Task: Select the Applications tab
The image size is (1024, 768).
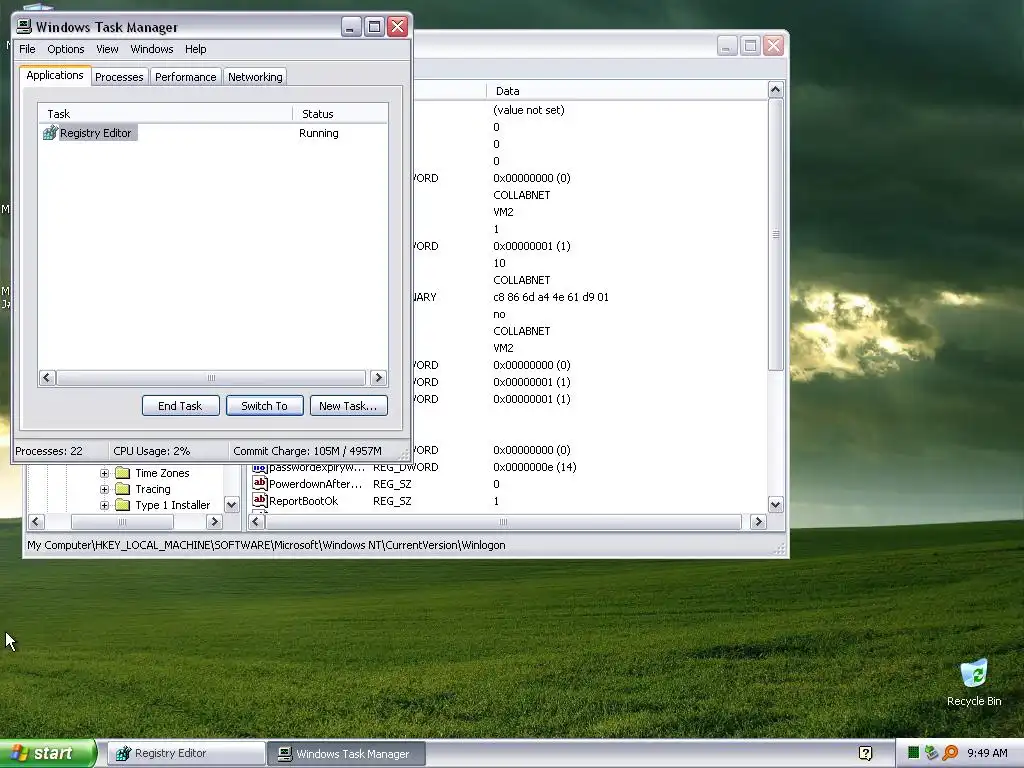Action: tap(55, 75)
